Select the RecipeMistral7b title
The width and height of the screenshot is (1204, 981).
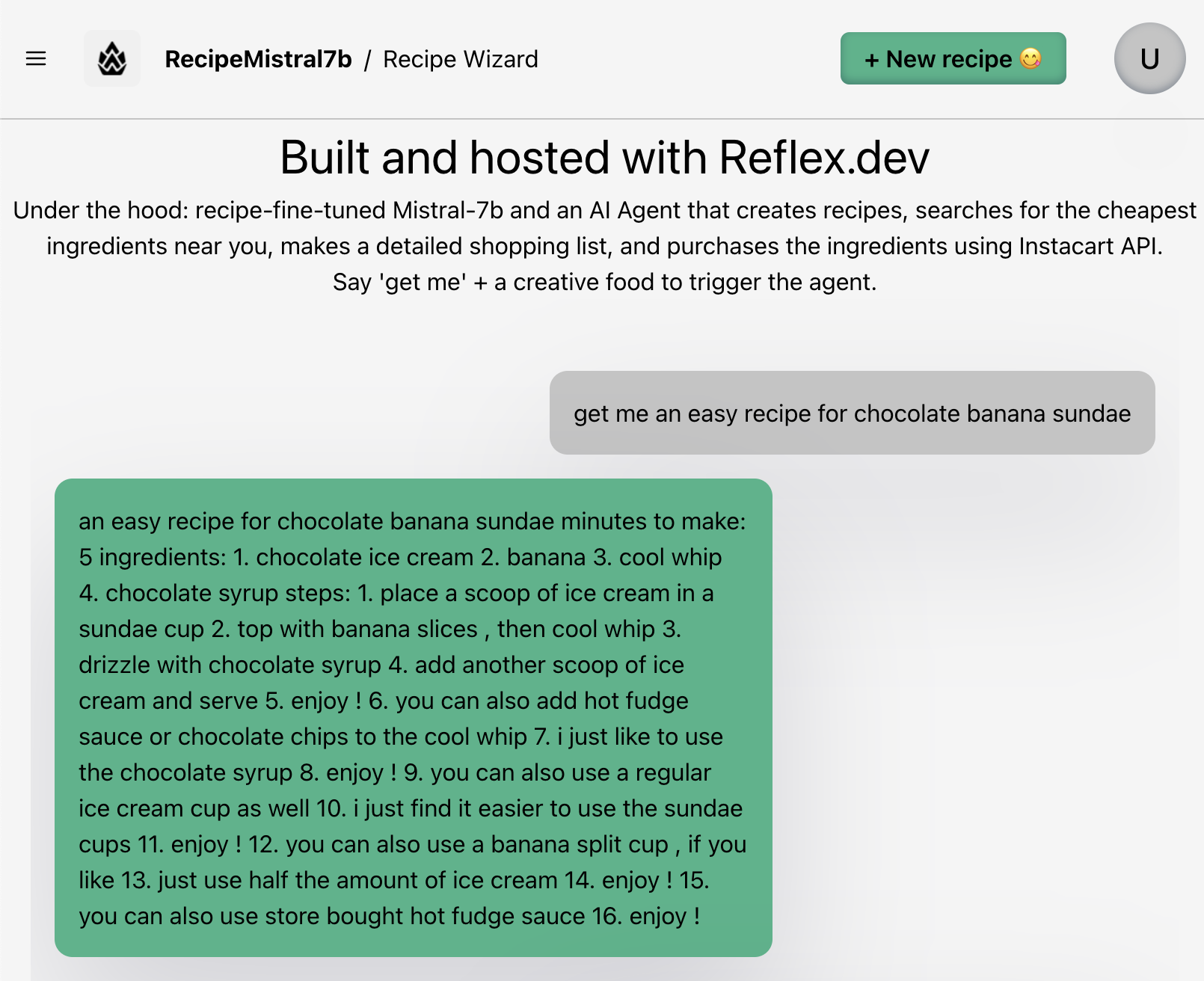pyautogui.click(x=258, y=59)
